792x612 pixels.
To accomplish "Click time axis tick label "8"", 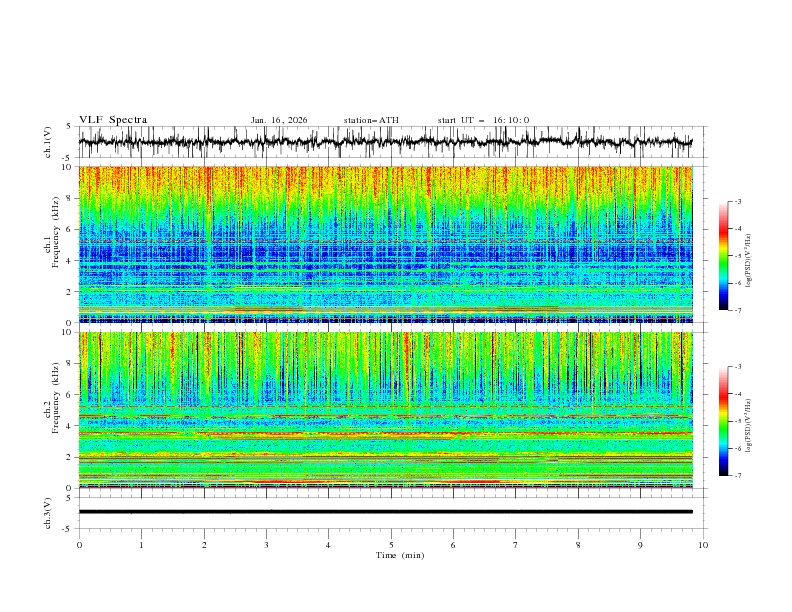I will click(x=578, y=545).
